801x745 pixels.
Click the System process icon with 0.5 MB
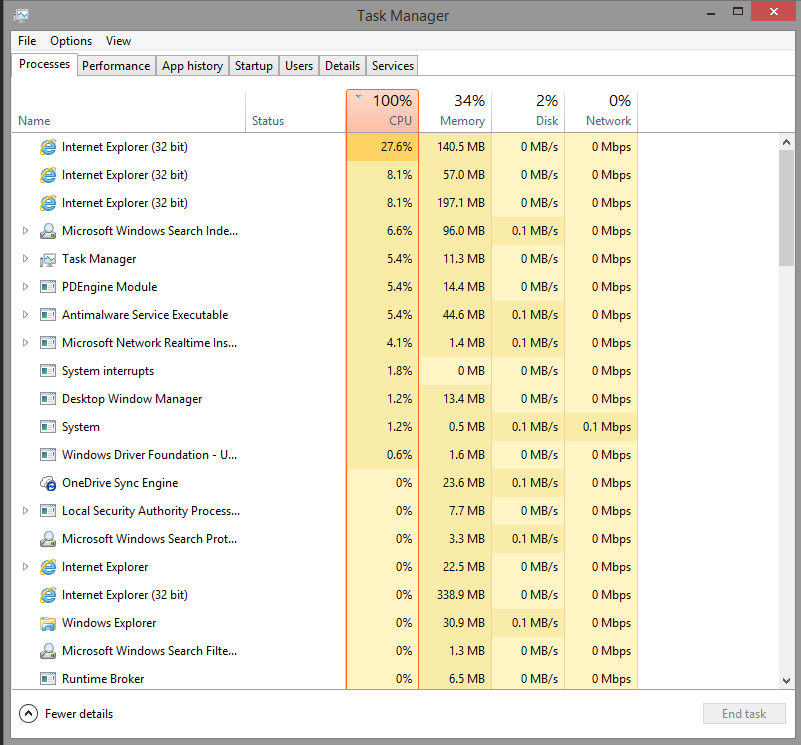[48, 427]
